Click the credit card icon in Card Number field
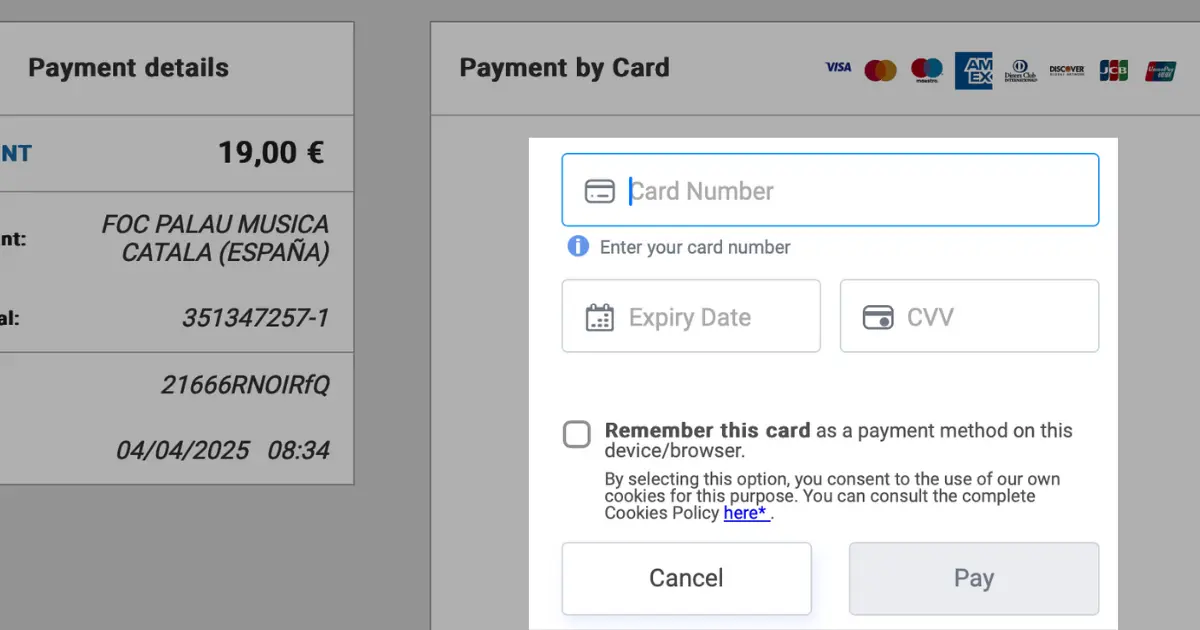1200x630 pixels. click(x=599, y=191)
